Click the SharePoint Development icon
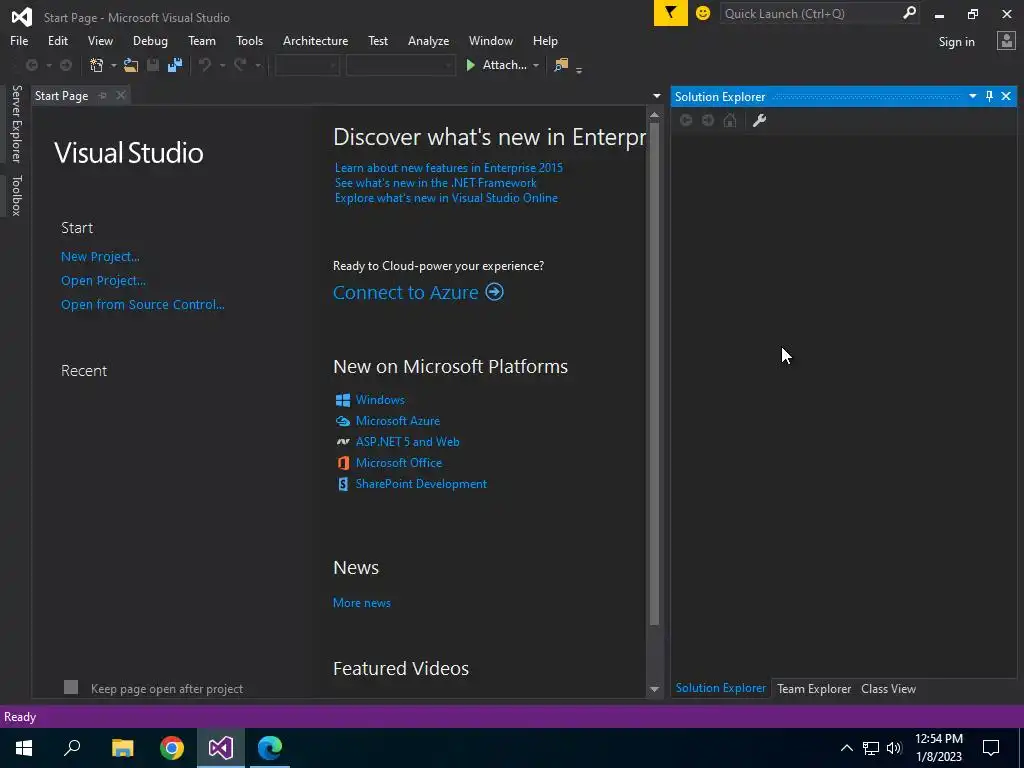The height and width of the screenshot is (768, 1024). 342,484
